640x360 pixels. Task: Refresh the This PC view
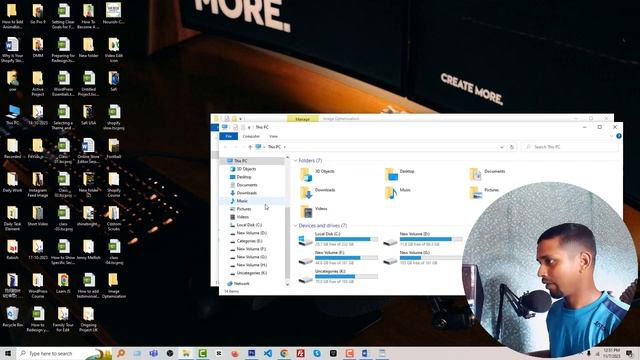pyautogui.click(x=512, y=147)
